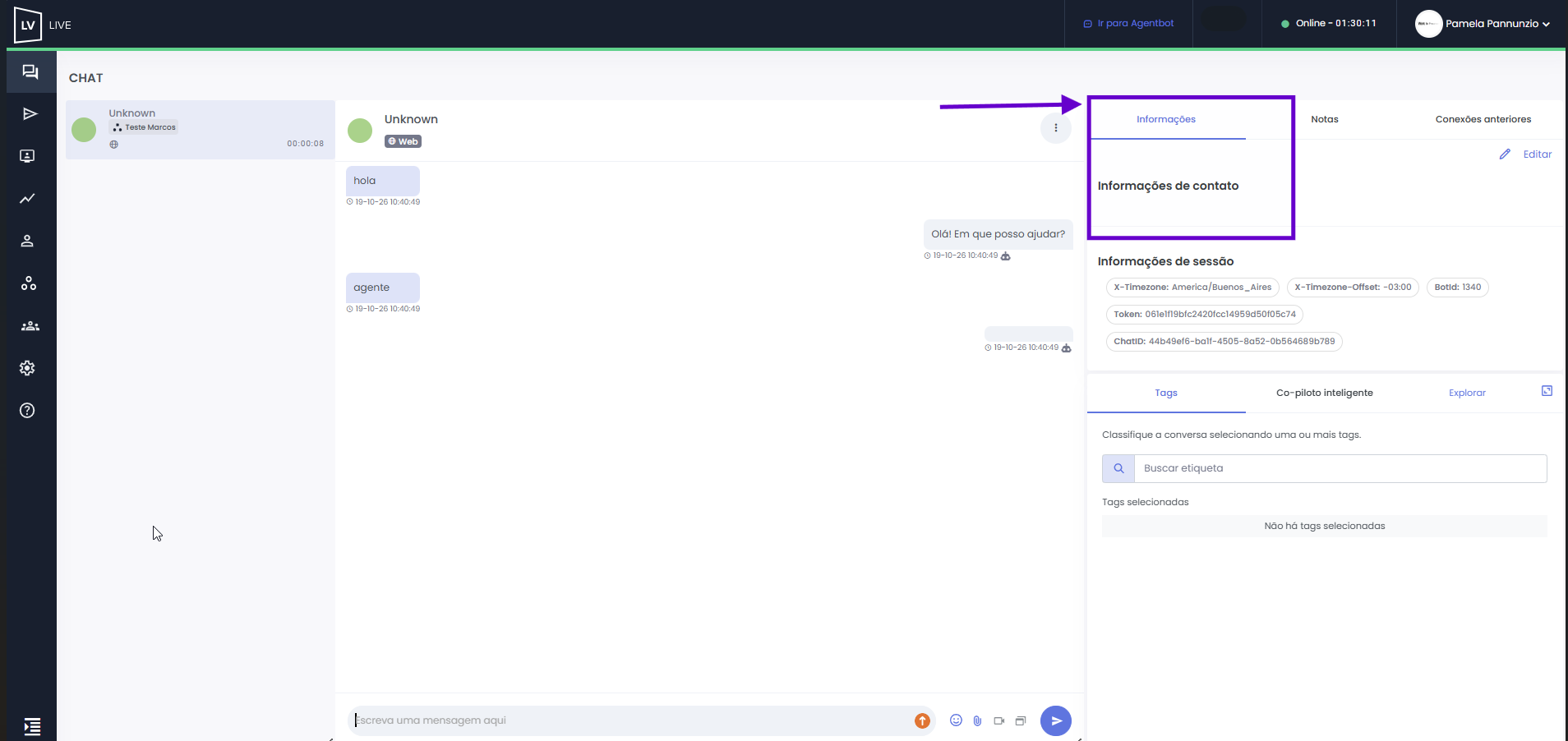Open the Explorar tab

pos(1467,394)
